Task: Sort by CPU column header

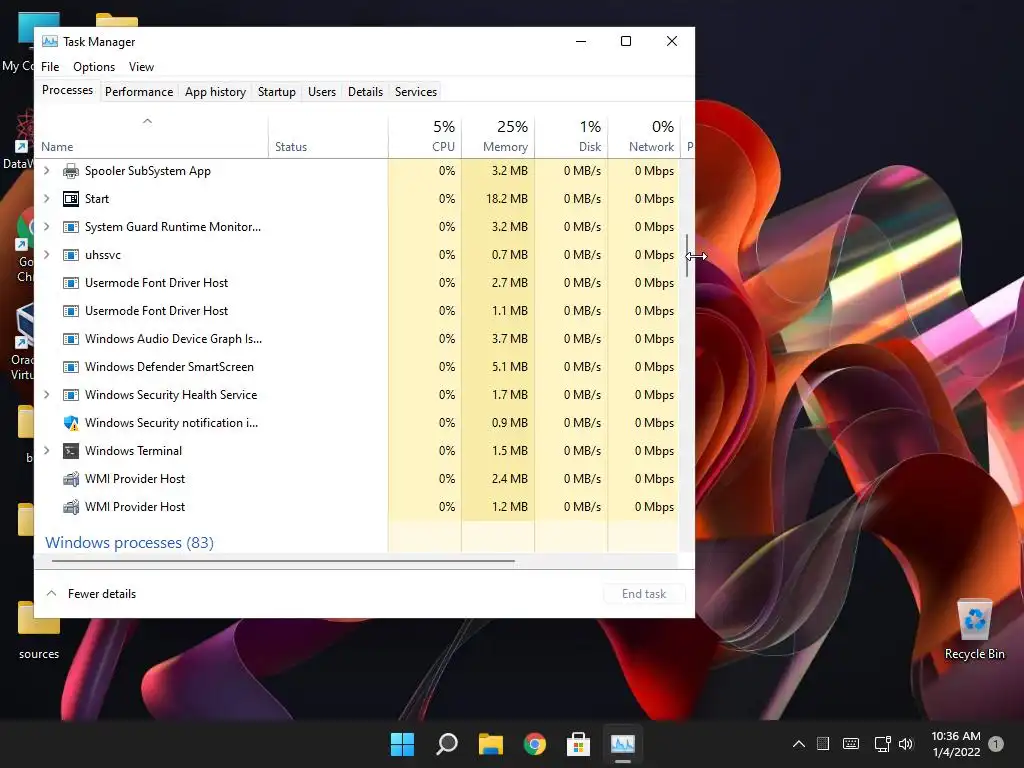Action: pyautogui.click(x=425, y=137)
